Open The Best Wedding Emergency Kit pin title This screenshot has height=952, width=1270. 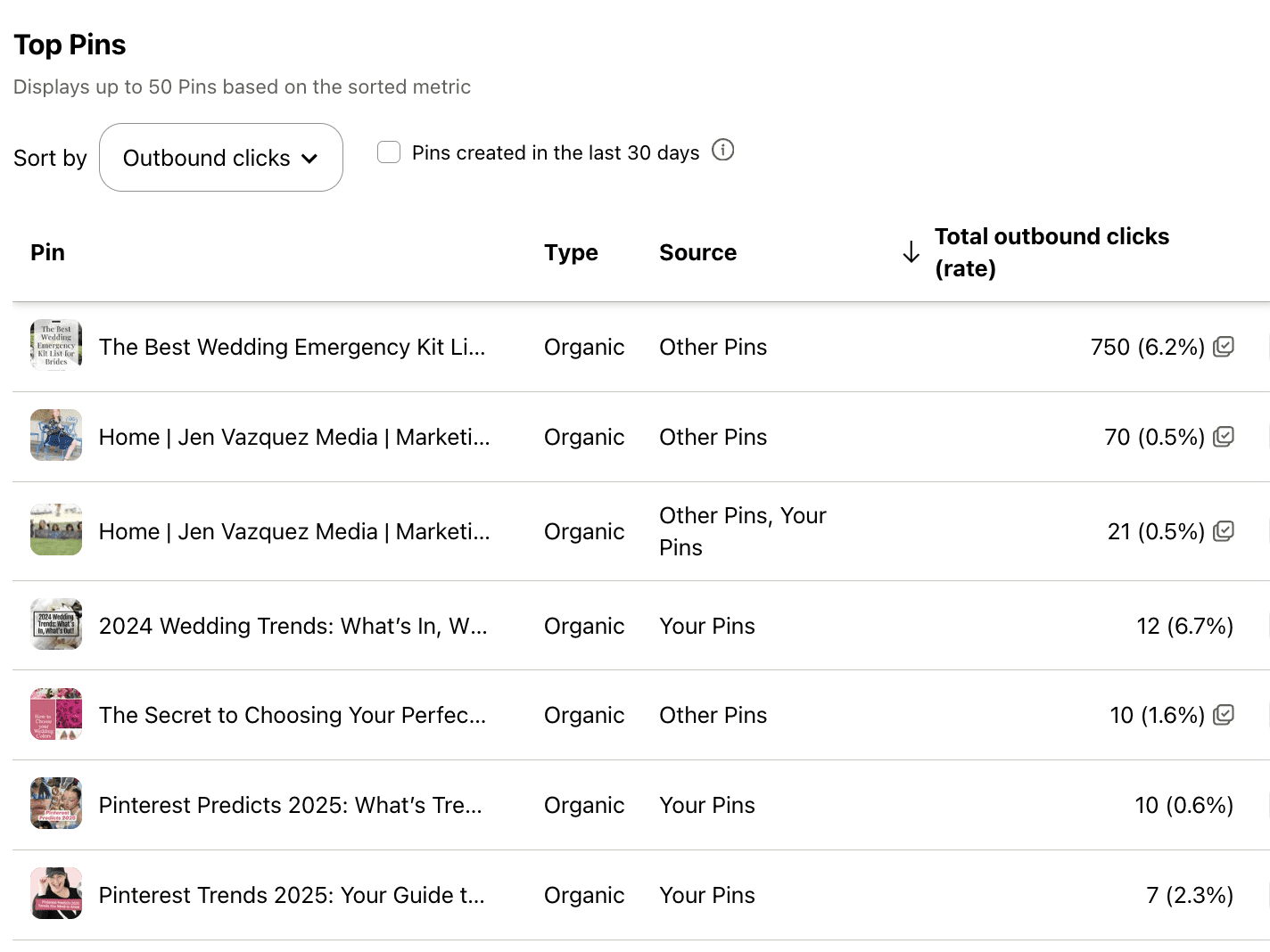293,347
